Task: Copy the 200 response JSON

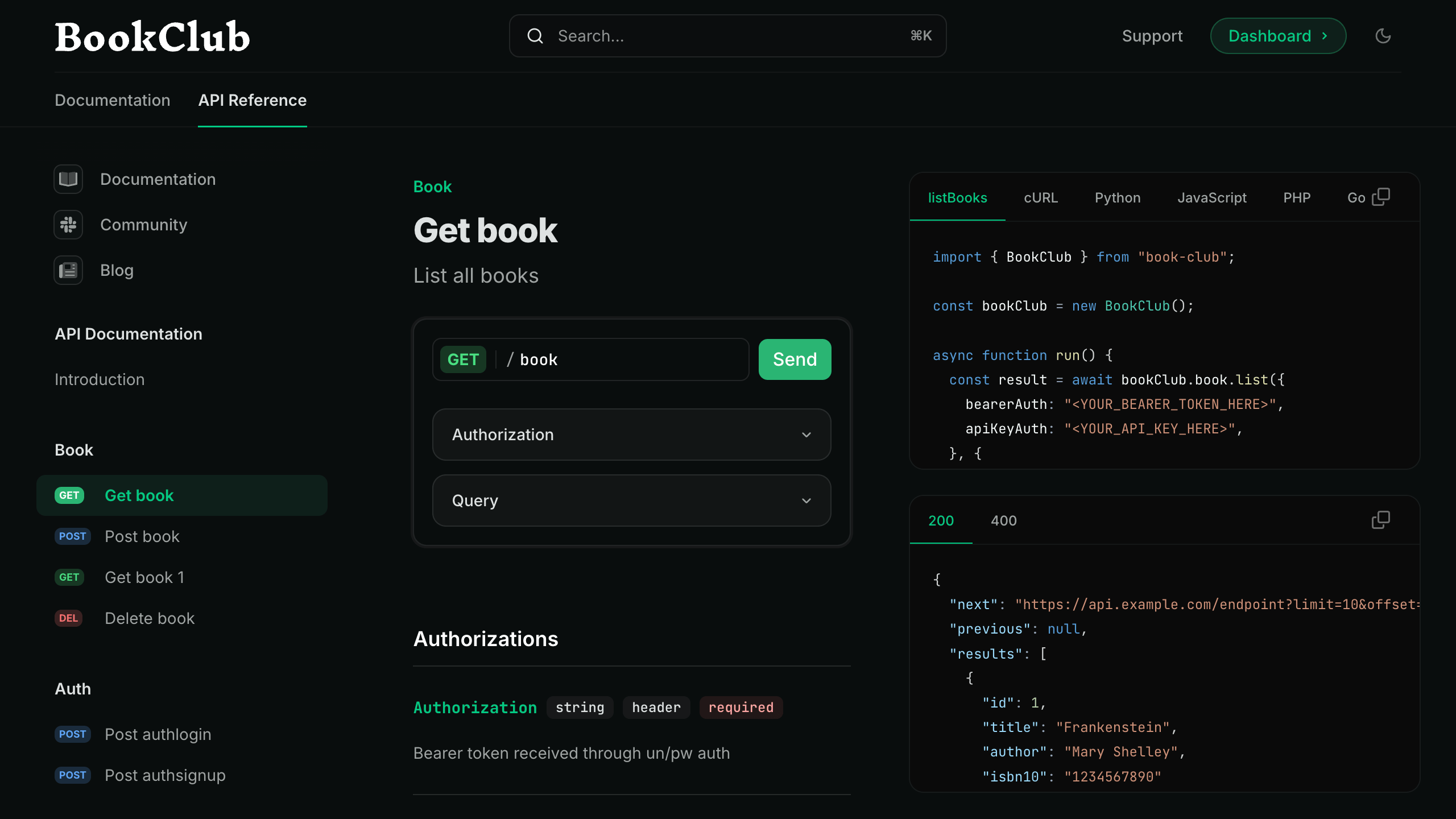Action: (1381, 520)
